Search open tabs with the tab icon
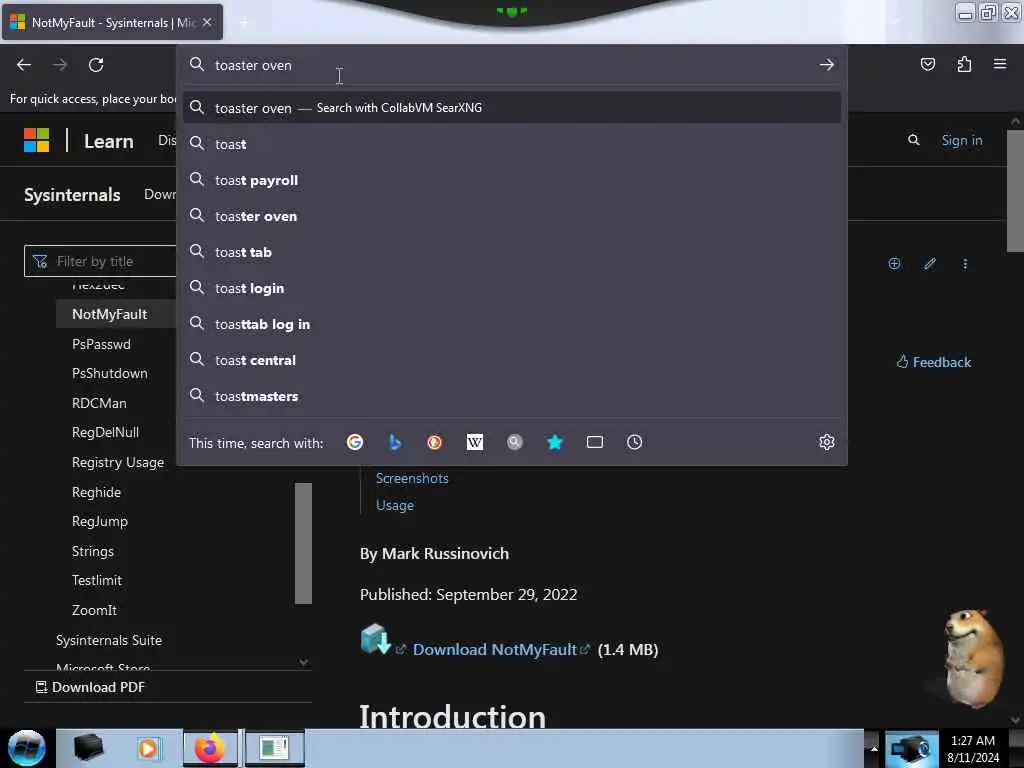Screen dimensions: 1024x768 click(594, 442)
